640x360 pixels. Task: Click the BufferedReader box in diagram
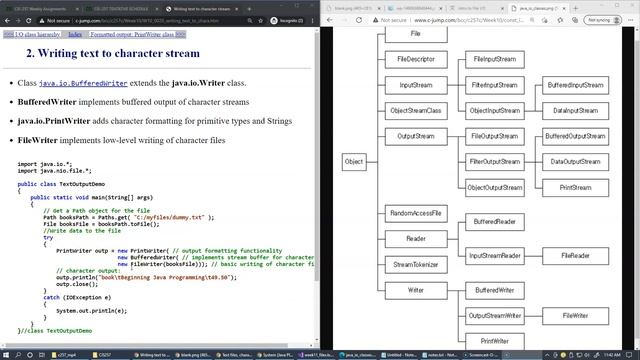coord(495,222)
